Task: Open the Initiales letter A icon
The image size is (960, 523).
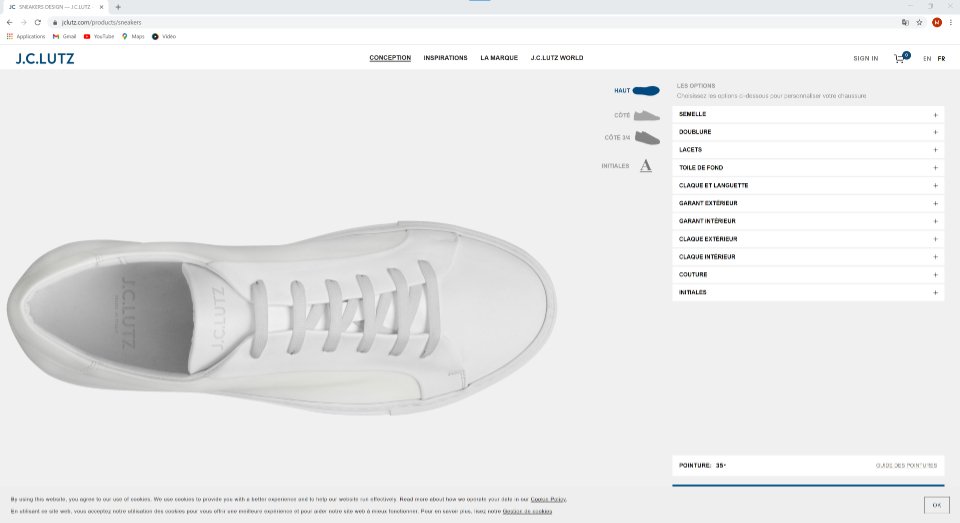Action: (646, 166)
